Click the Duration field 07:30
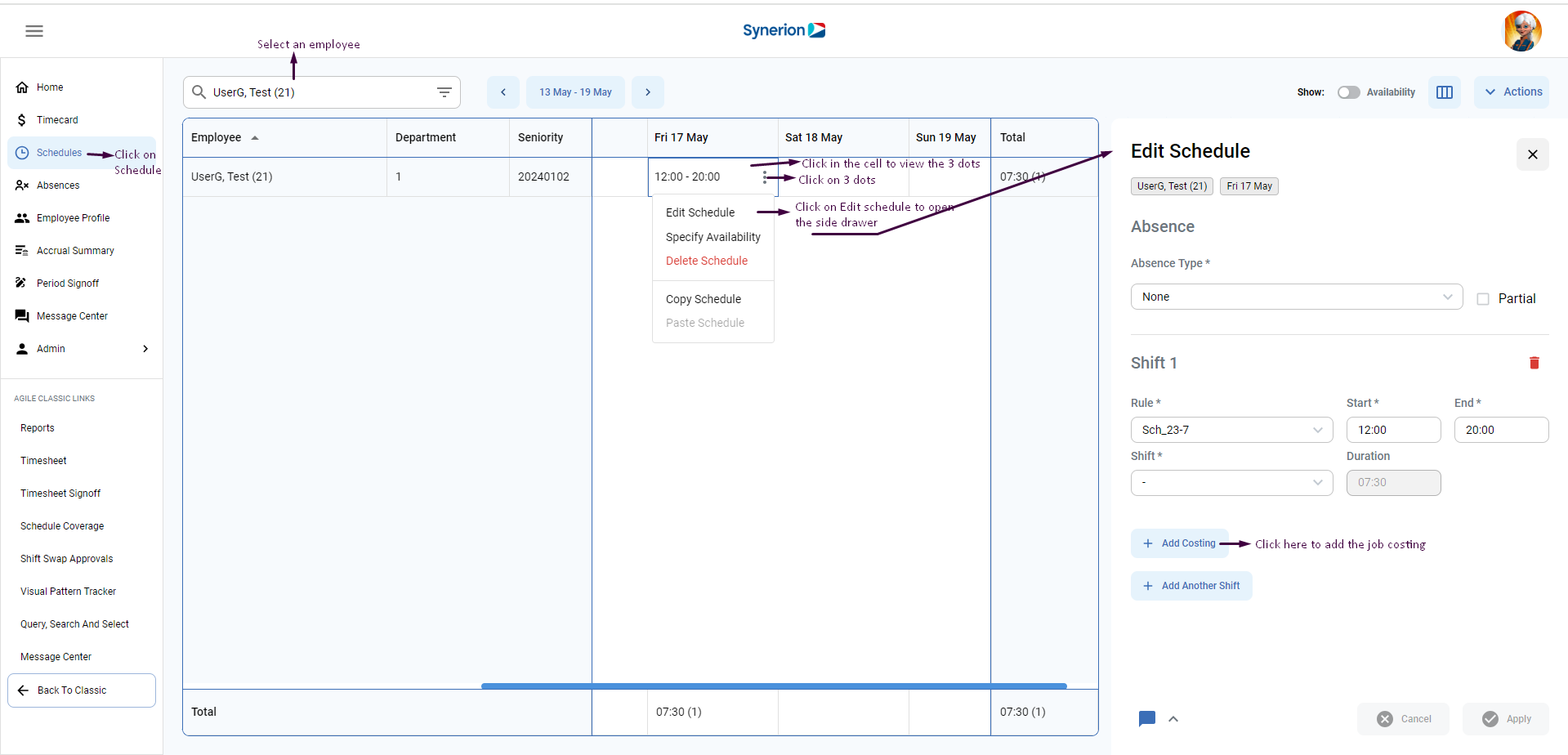Screen dimensions: 1568x755 pyautogui.click(x=1393, y=483)
